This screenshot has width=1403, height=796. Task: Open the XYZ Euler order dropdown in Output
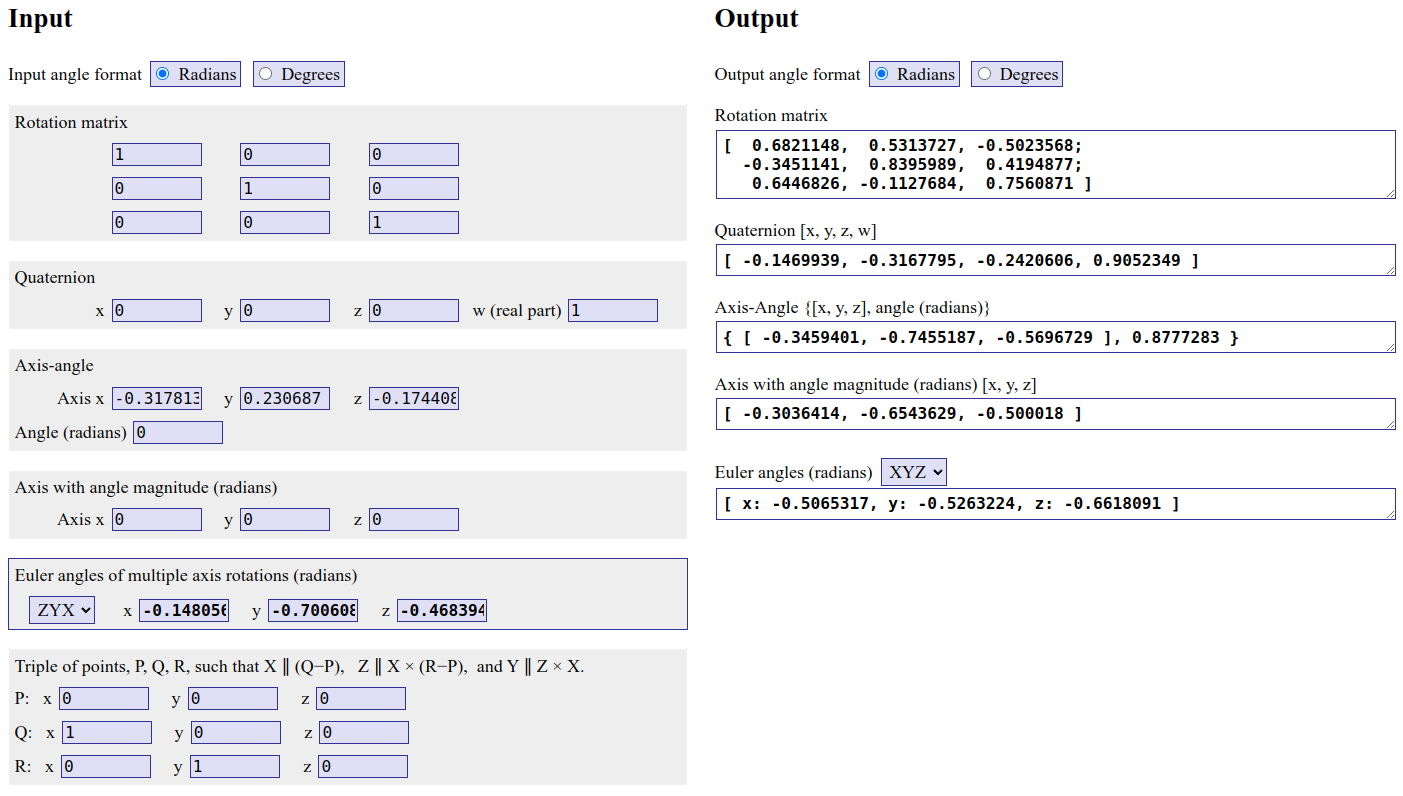(x=914, y=472)
